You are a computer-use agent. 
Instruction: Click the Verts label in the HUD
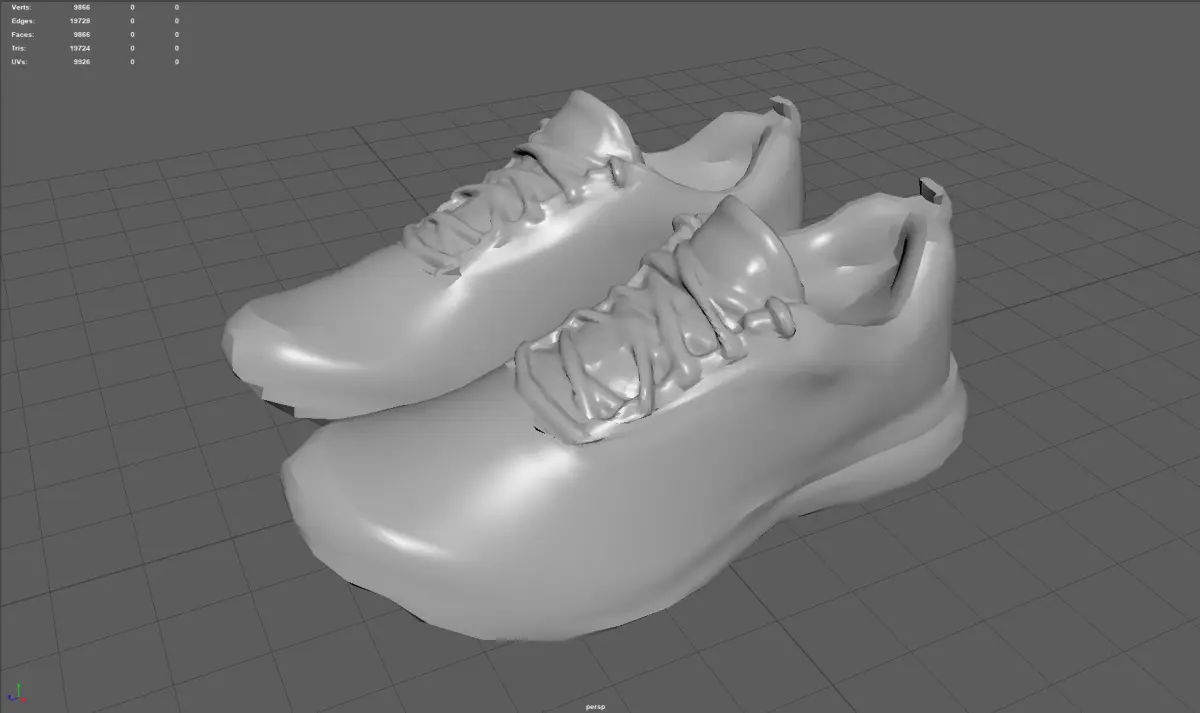(x=20, y=8)
